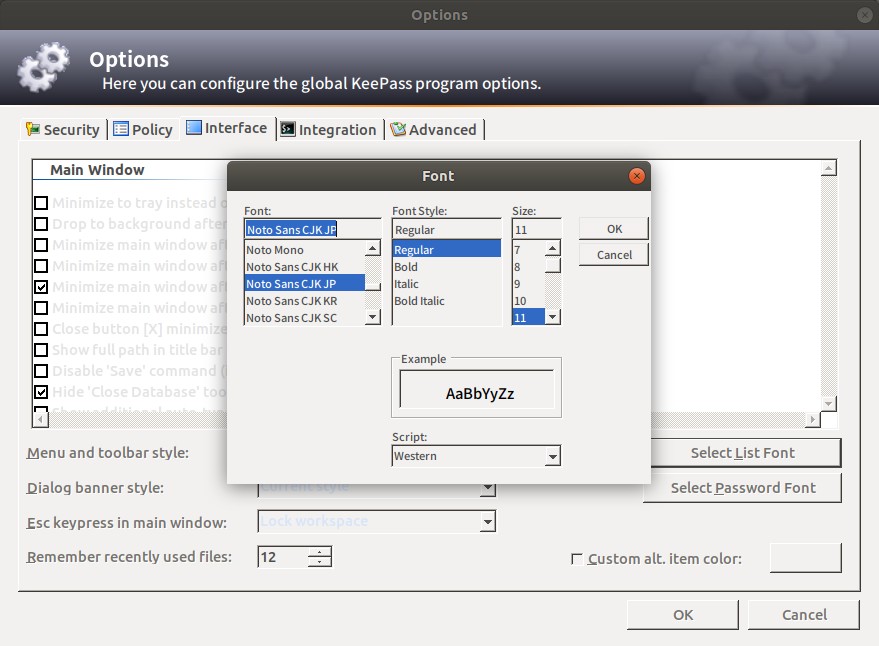Image resolution: width=879 pixels, height=646 pixels.
Task: Select size 11 in the Size list
Action: pyautogui.click(x=529, y=317)
